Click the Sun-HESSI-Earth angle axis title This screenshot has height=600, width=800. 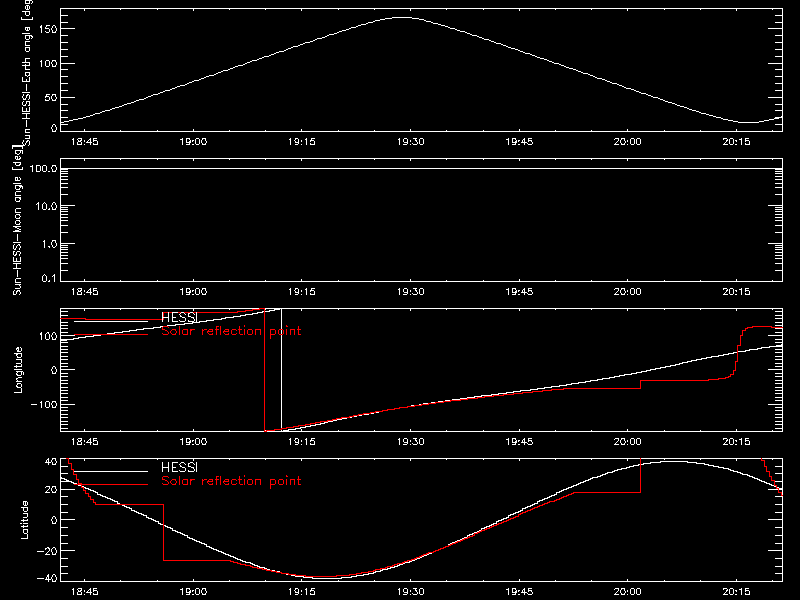pos(27,71)
